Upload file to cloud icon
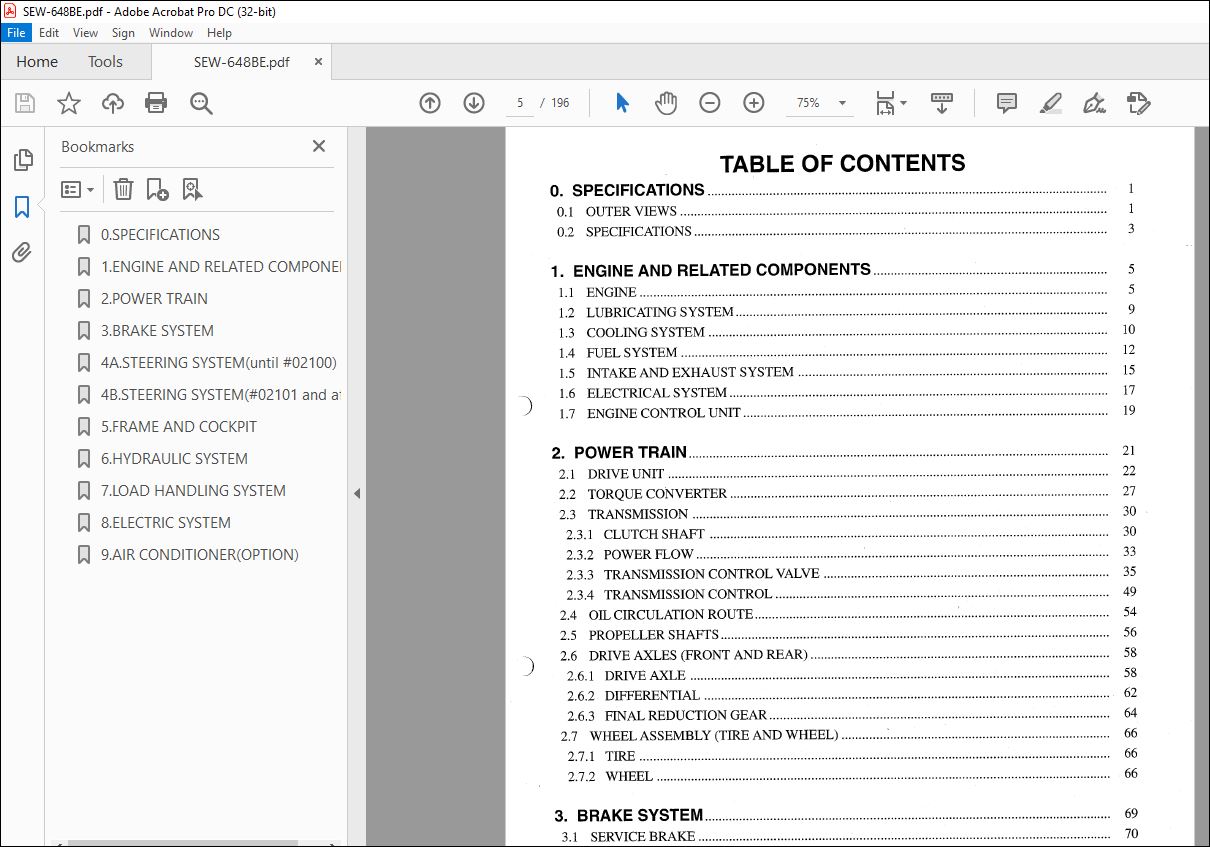Viewport: 1210px width, 847px height. (113, 103)
